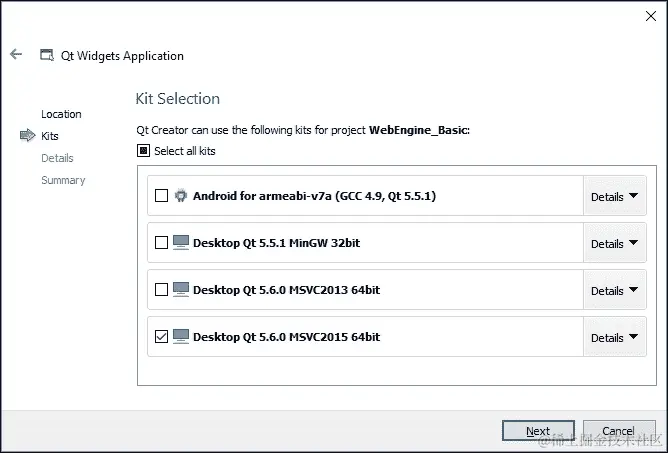Click the Kit Selection heading

click(178, 98)
